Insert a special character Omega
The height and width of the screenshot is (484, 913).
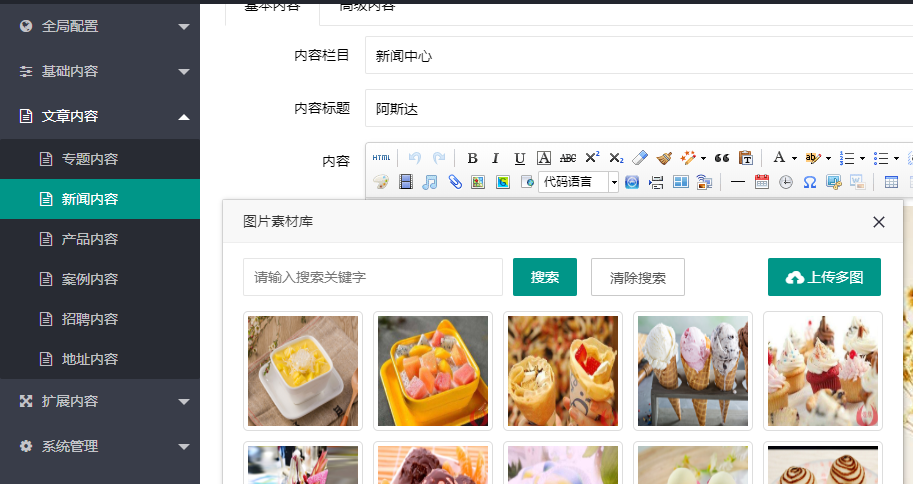point(810,182)
